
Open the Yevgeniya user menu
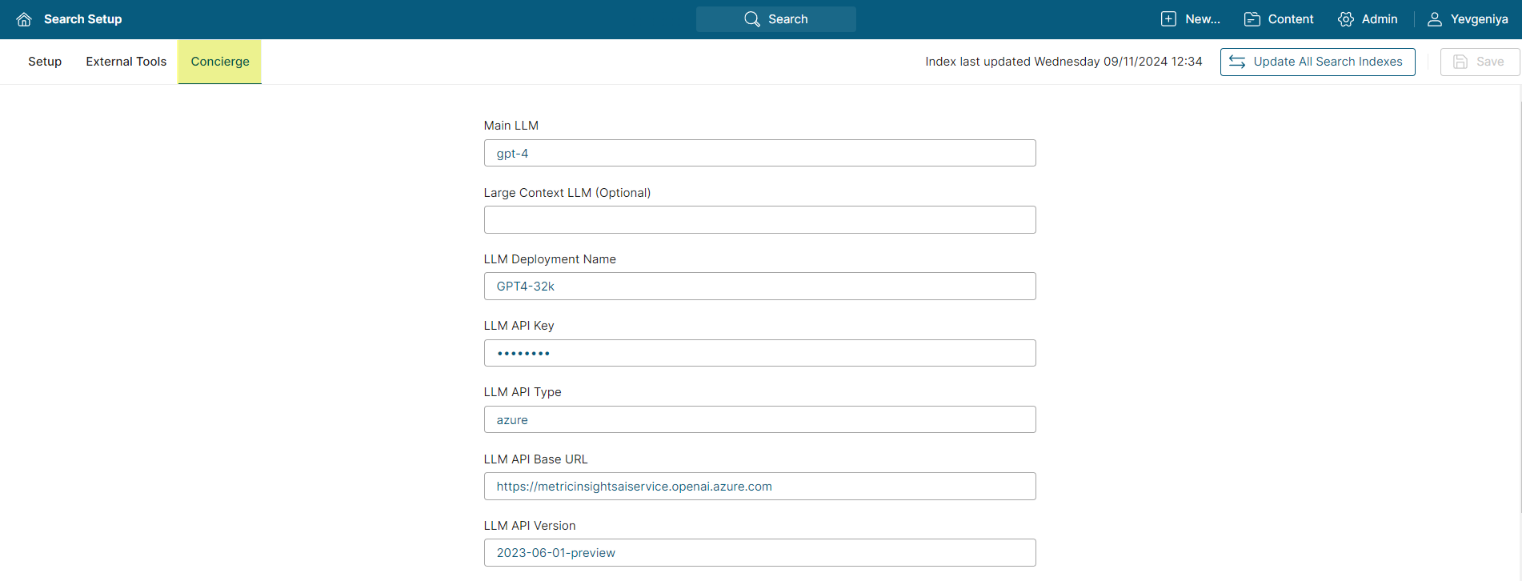click(x=1478, y=19)
